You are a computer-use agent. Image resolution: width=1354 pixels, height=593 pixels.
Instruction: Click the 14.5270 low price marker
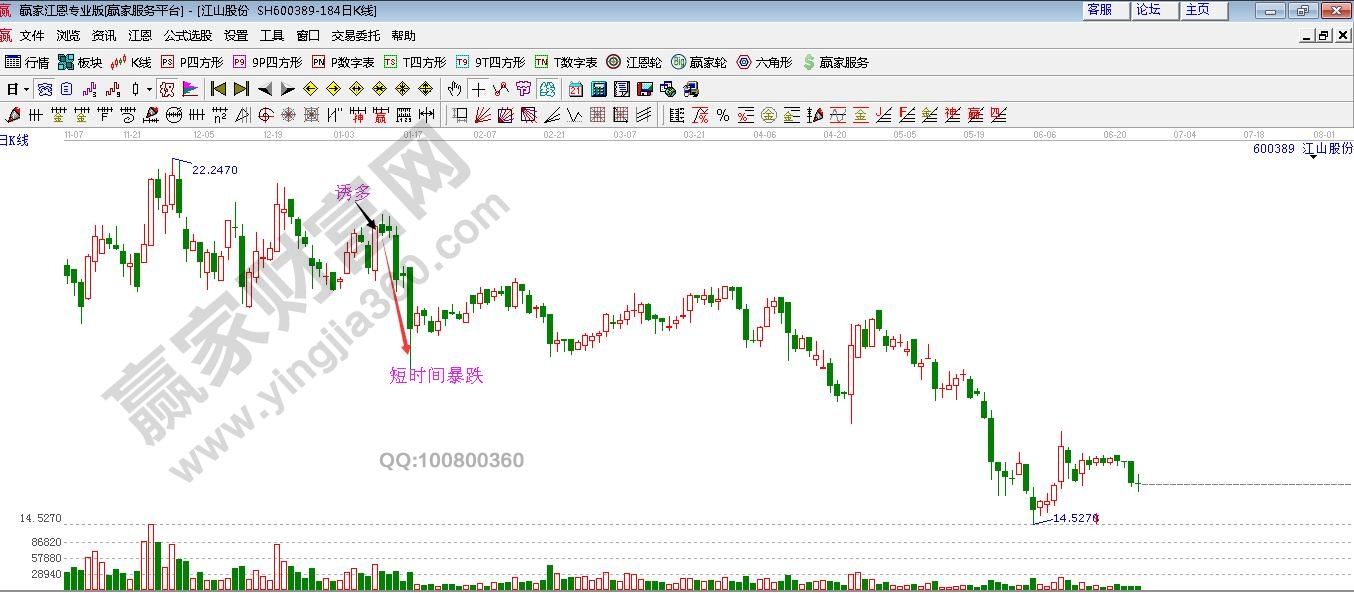point(1075,518)
